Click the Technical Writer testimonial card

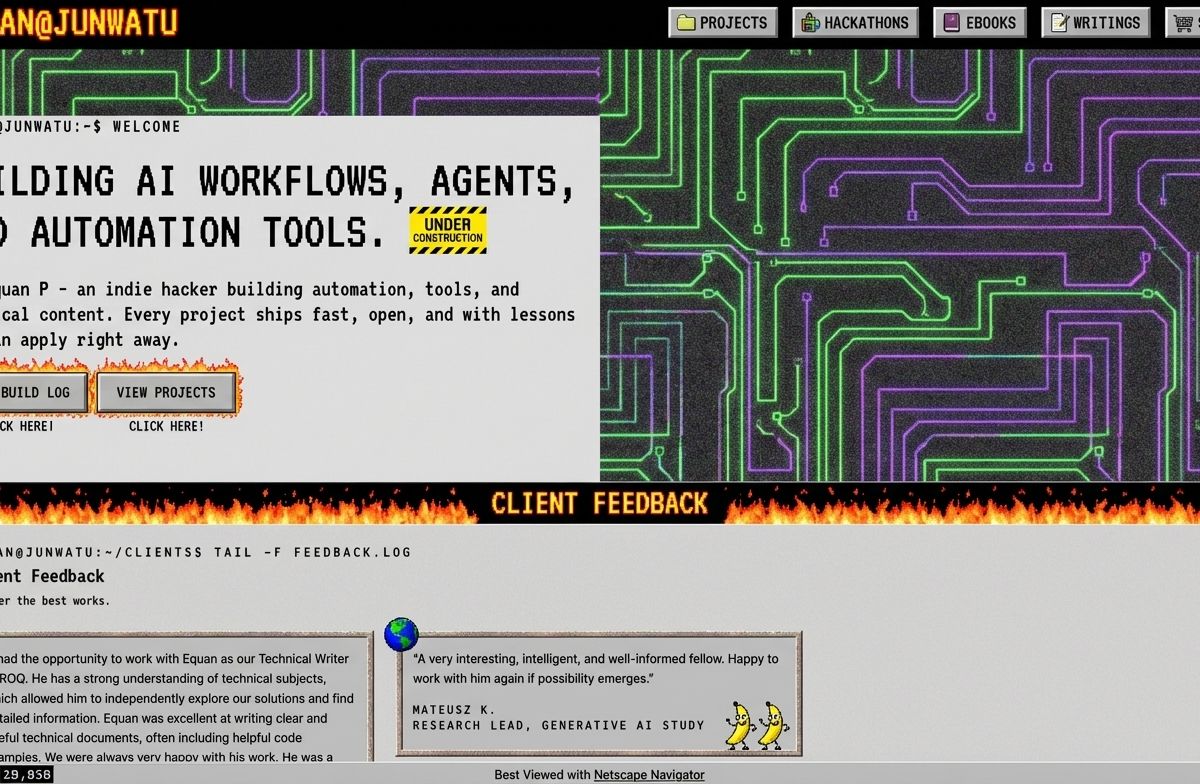click(186, 697)
